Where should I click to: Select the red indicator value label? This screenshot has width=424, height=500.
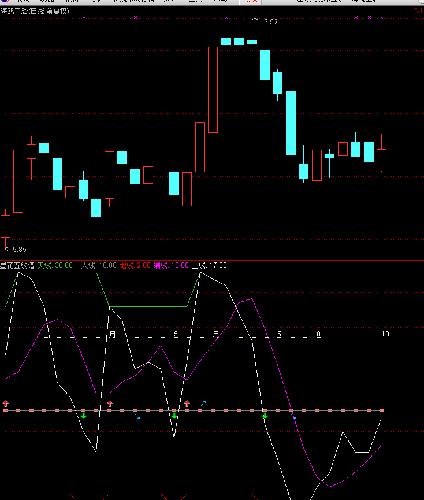[x=135, y=266]
